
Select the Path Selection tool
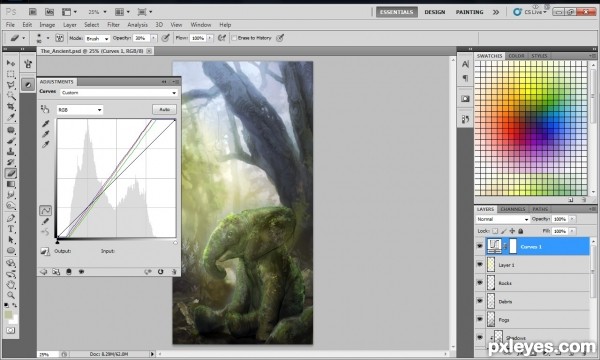11,240
